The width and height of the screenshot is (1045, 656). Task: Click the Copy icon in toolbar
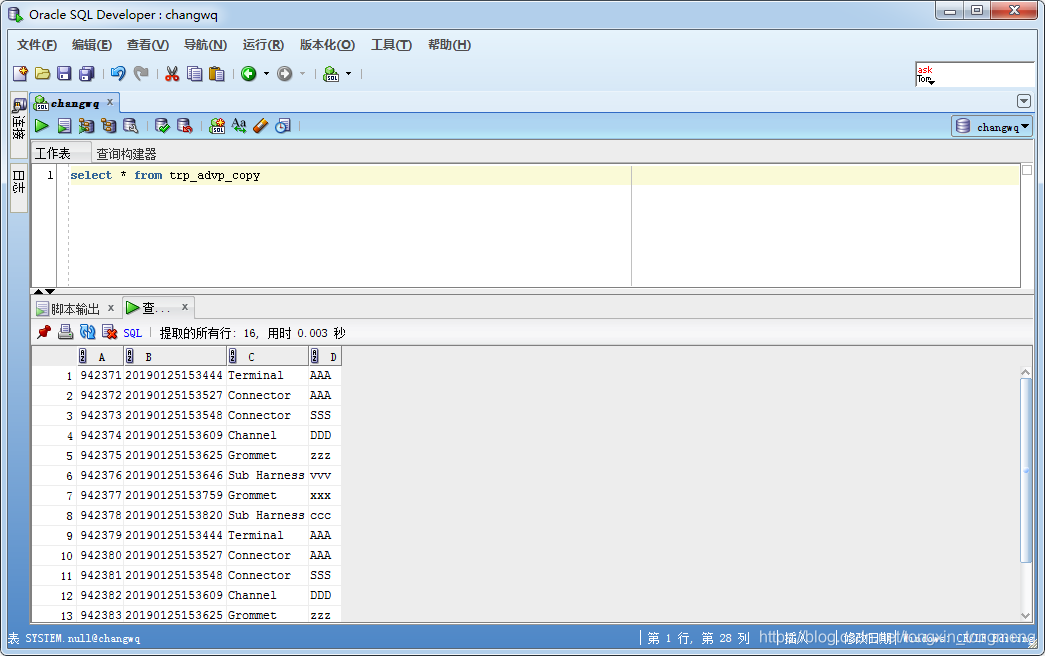195,73
